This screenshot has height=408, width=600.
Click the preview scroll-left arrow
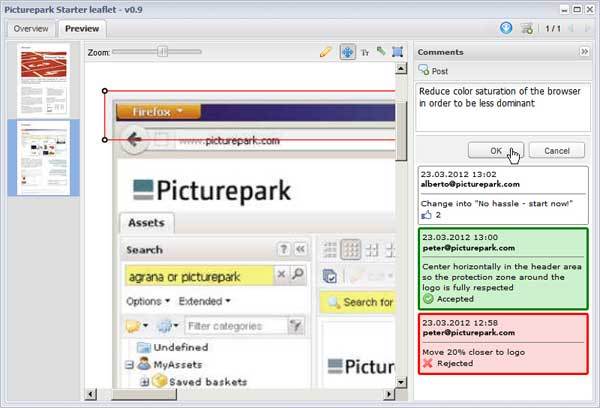click(x=91, y=394)
